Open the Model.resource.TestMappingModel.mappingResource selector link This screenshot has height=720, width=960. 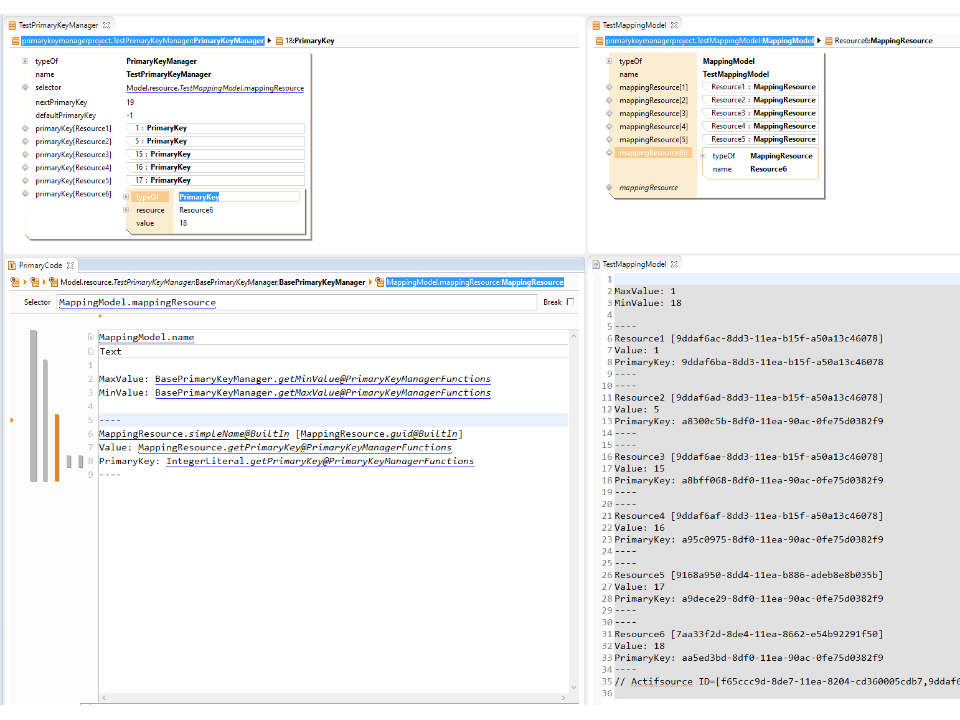(x=215, y=88)
